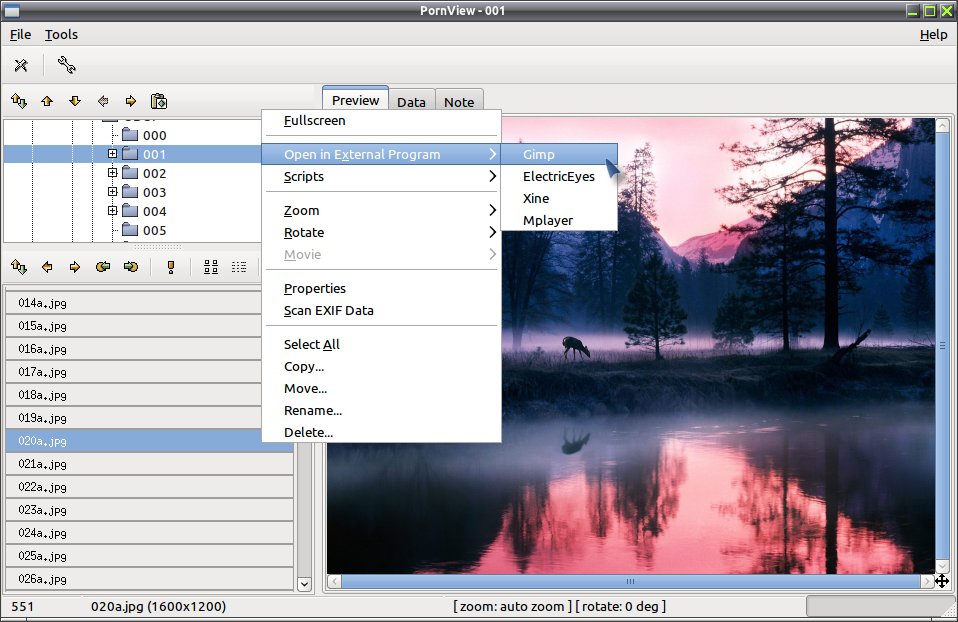Choose Fullscreen from the context menu
The width and height of the screenshot is (958, 622).
pos(381,121)
